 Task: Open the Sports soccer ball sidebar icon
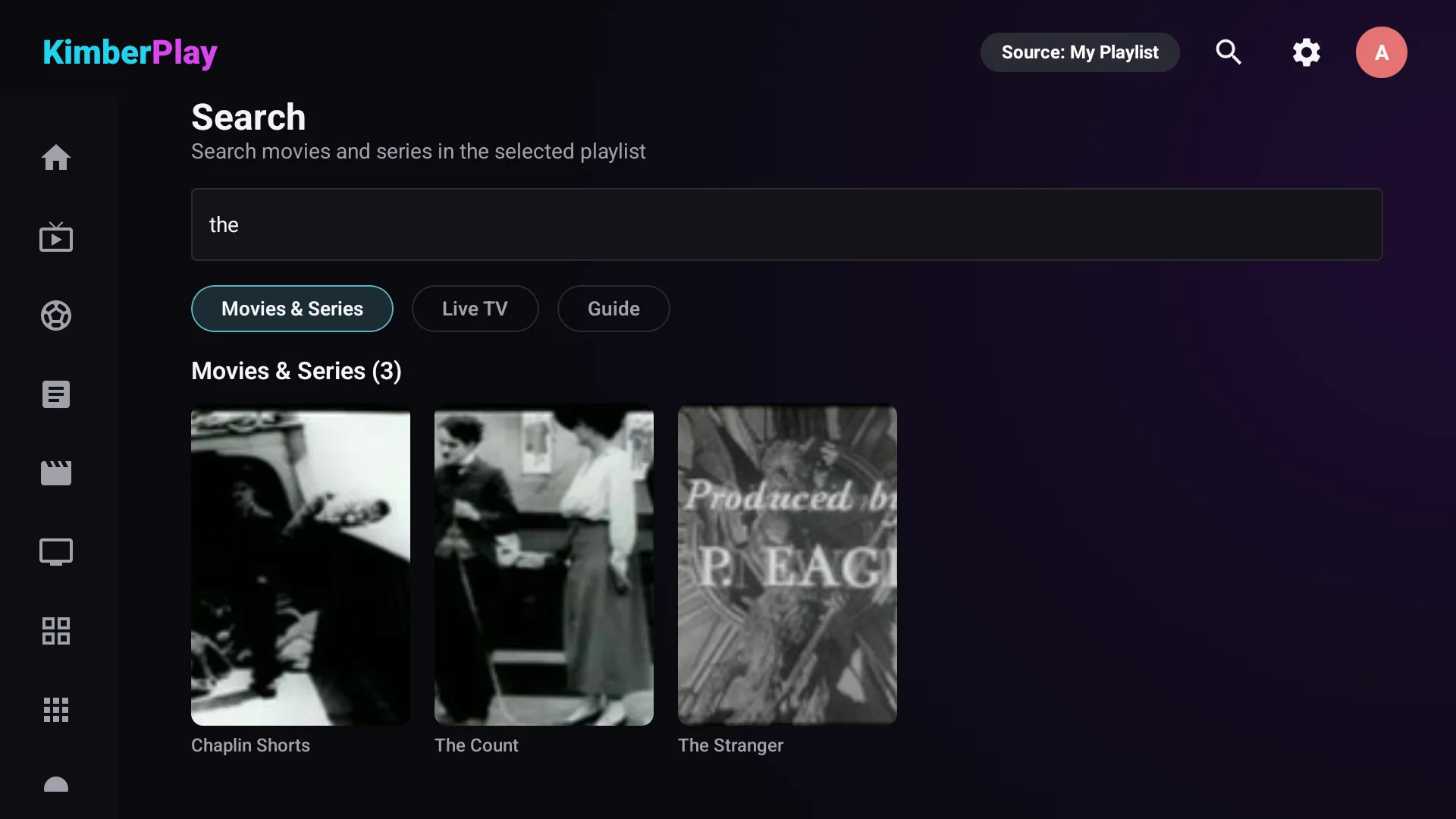(56, 315)
